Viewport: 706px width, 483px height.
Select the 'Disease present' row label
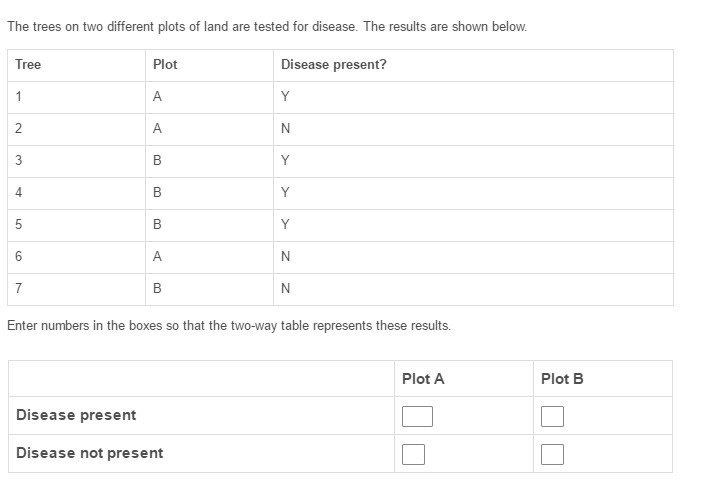point(76,415)
